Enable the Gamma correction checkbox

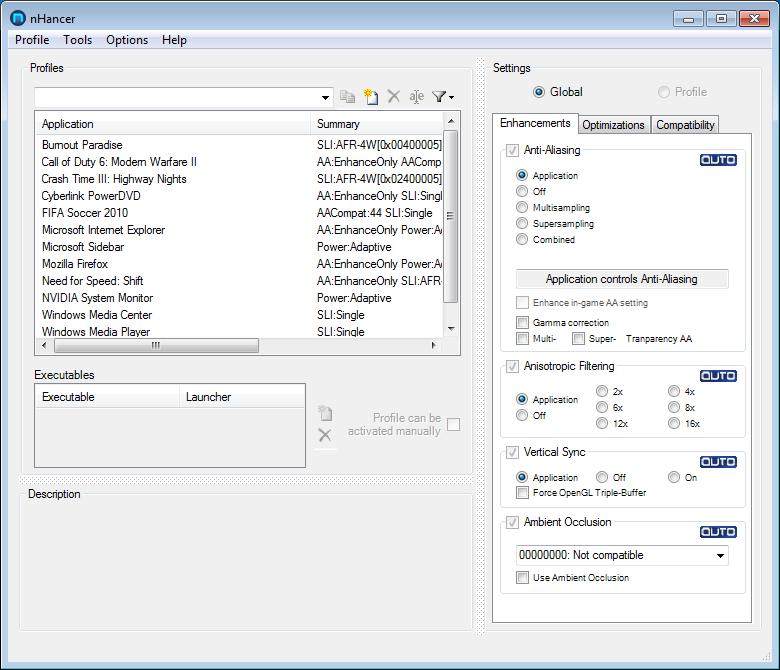click(x=522, y=323)
